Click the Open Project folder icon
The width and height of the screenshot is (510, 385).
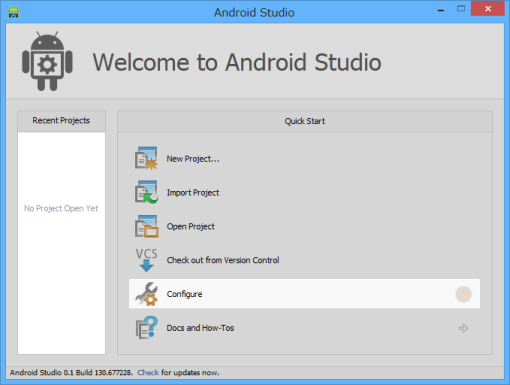pos(146,226)
